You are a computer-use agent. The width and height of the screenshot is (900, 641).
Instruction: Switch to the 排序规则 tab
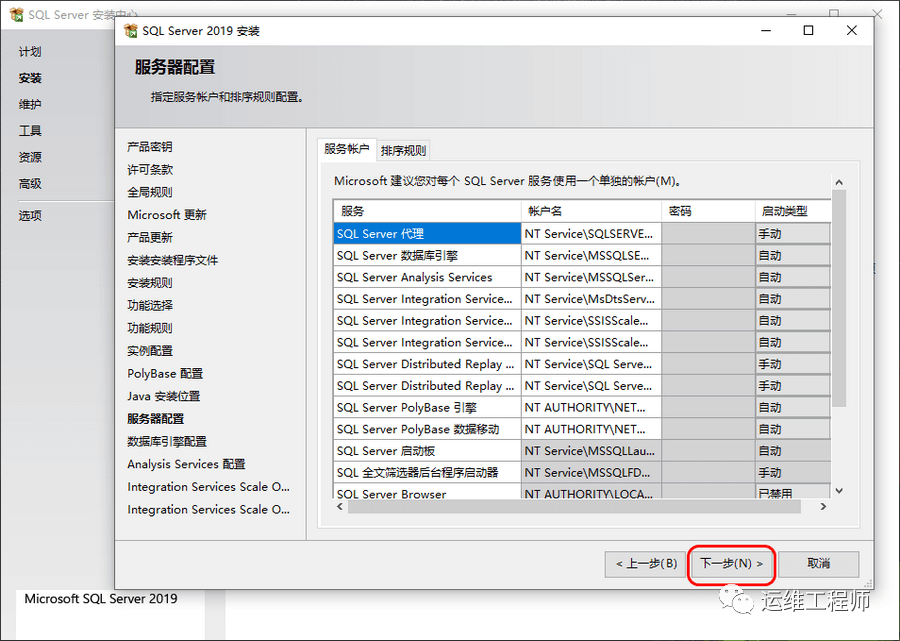[404, 150]
